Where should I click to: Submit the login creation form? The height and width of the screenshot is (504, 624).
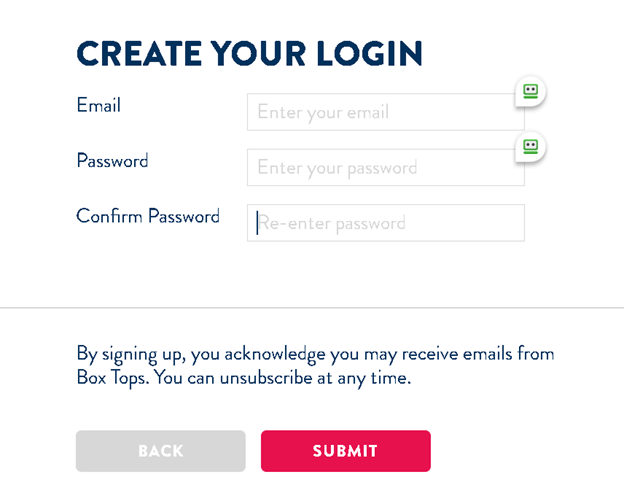pyautogui.click(x=346, y=451)
